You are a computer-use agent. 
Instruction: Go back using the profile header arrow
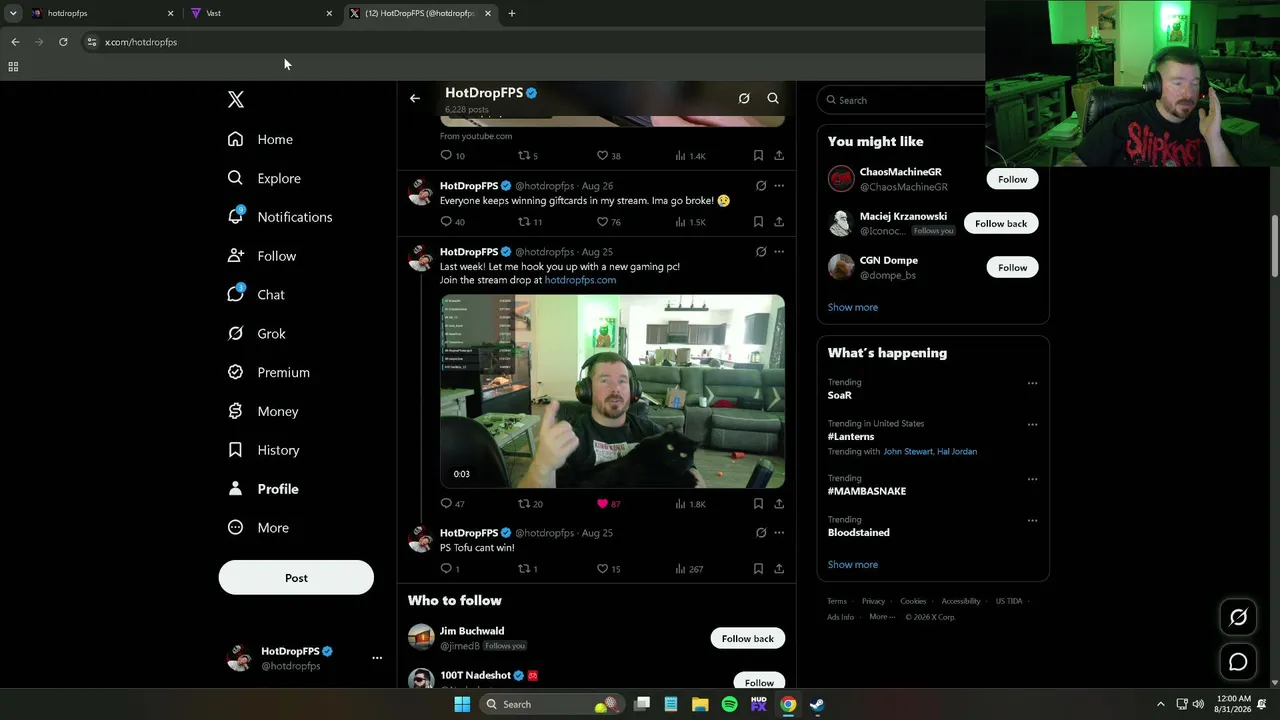point(415,98)
